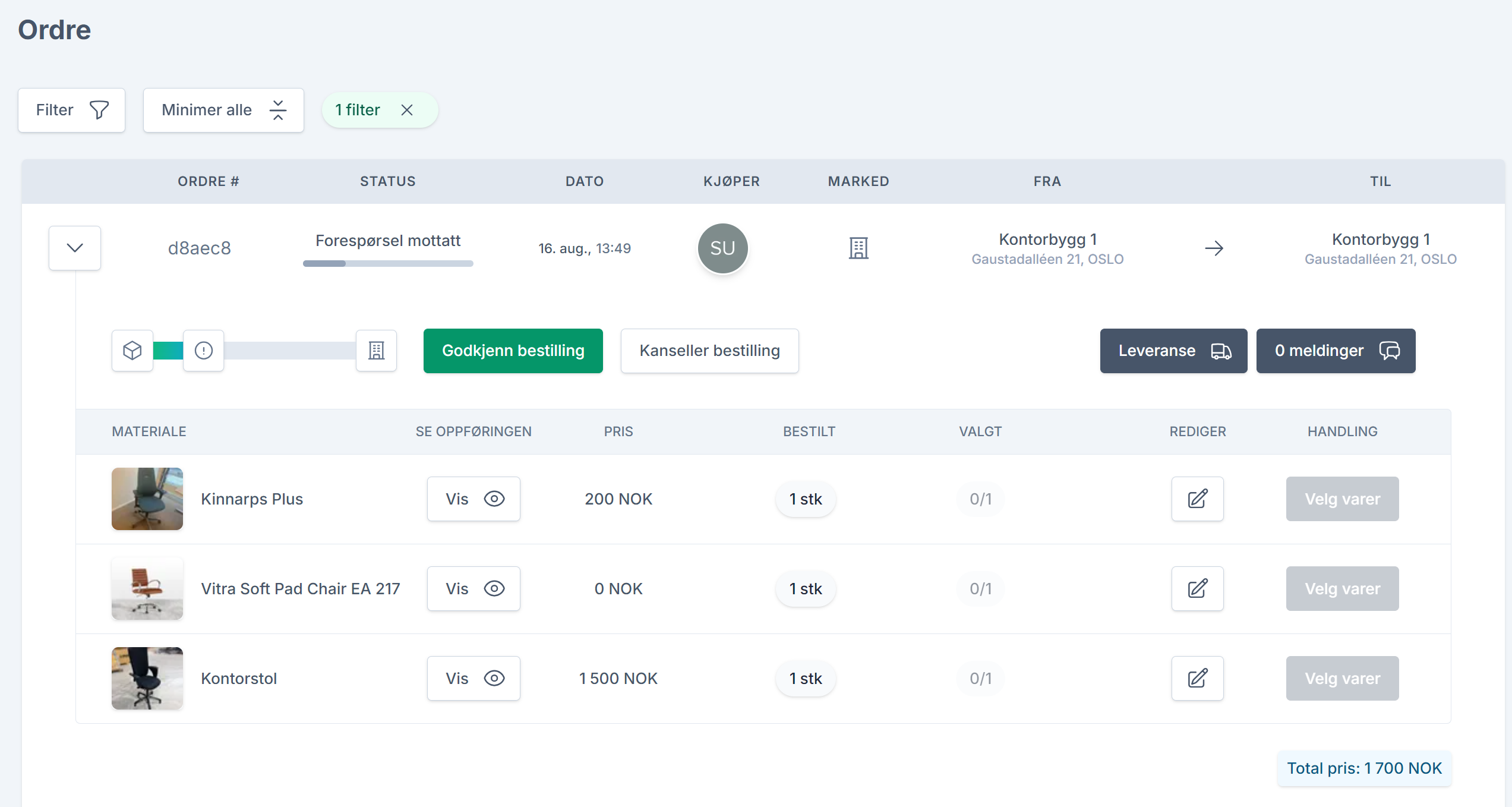Click the 0 NOK price
Viewport: 1512px width, 807px height.
click(x=618, y=588)
